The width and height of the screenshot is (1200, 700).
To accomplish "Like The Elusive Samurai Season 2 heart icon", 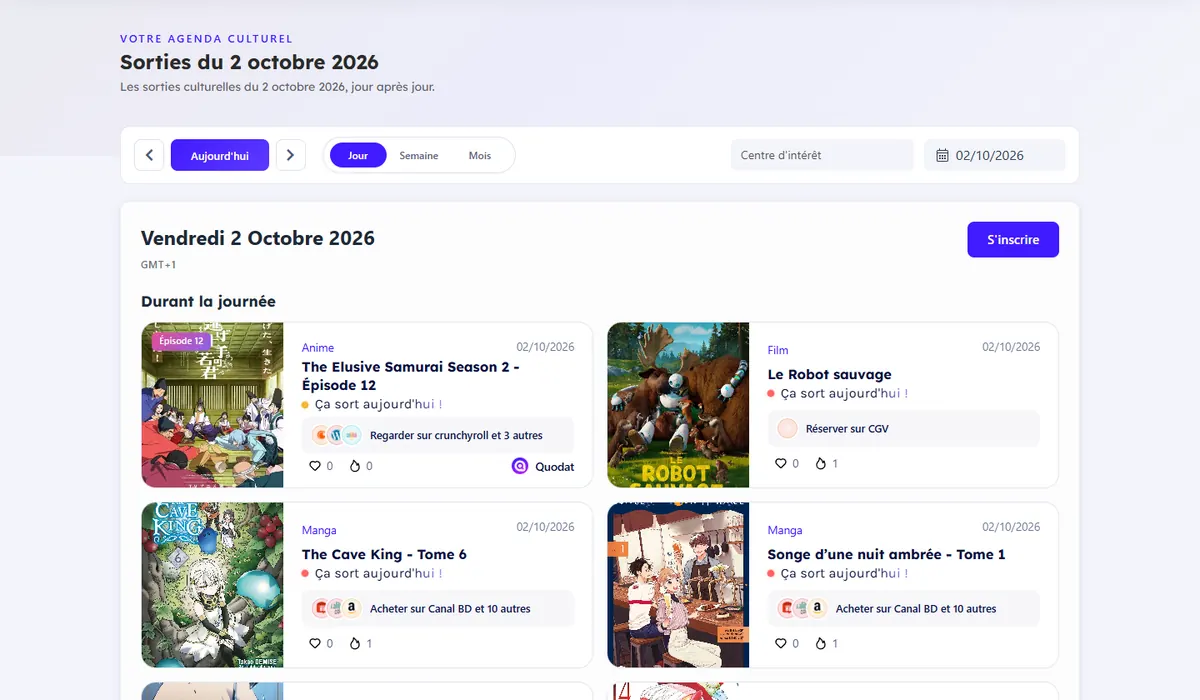I will click(315, 466).
